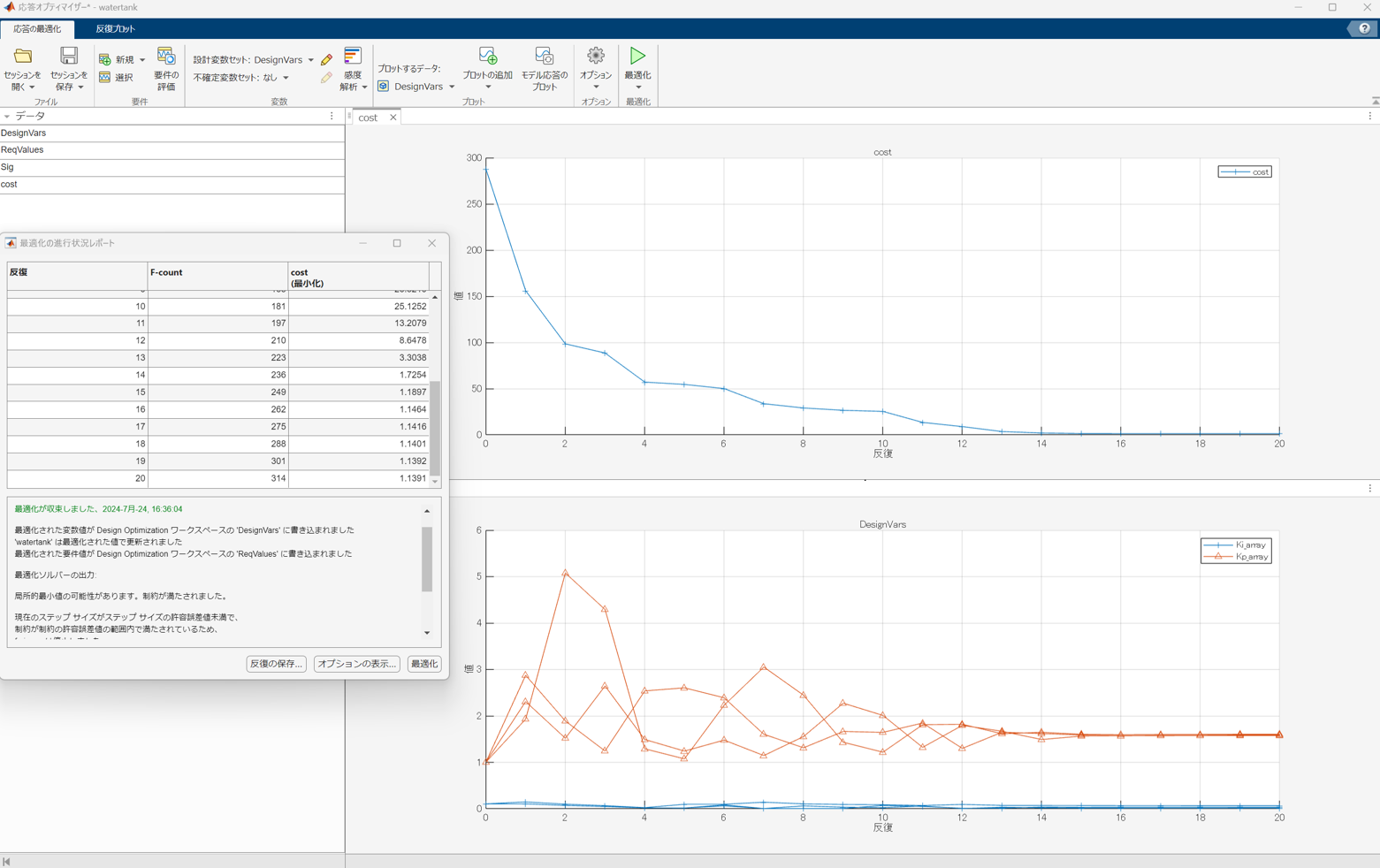
Task: Open the cost plot panel three-dot menu
Action: tap(1370, 116)
